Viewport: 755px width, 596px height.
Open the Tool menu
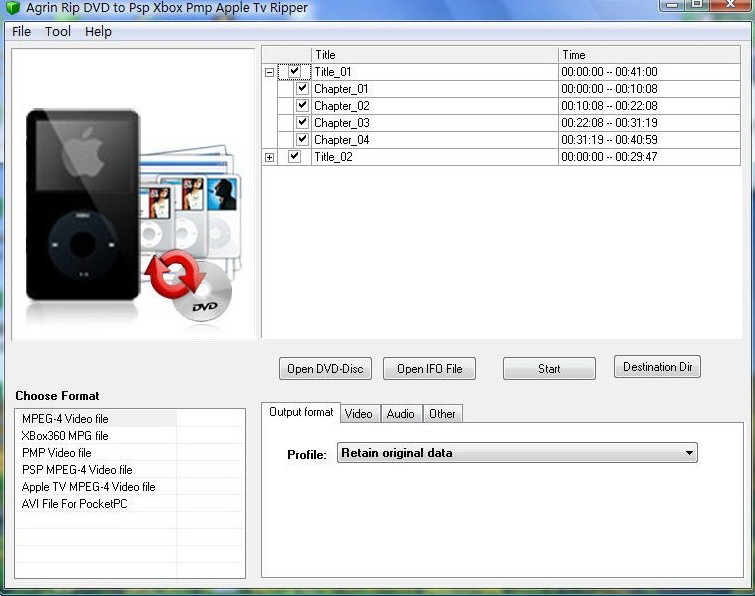tap(58, 31)
